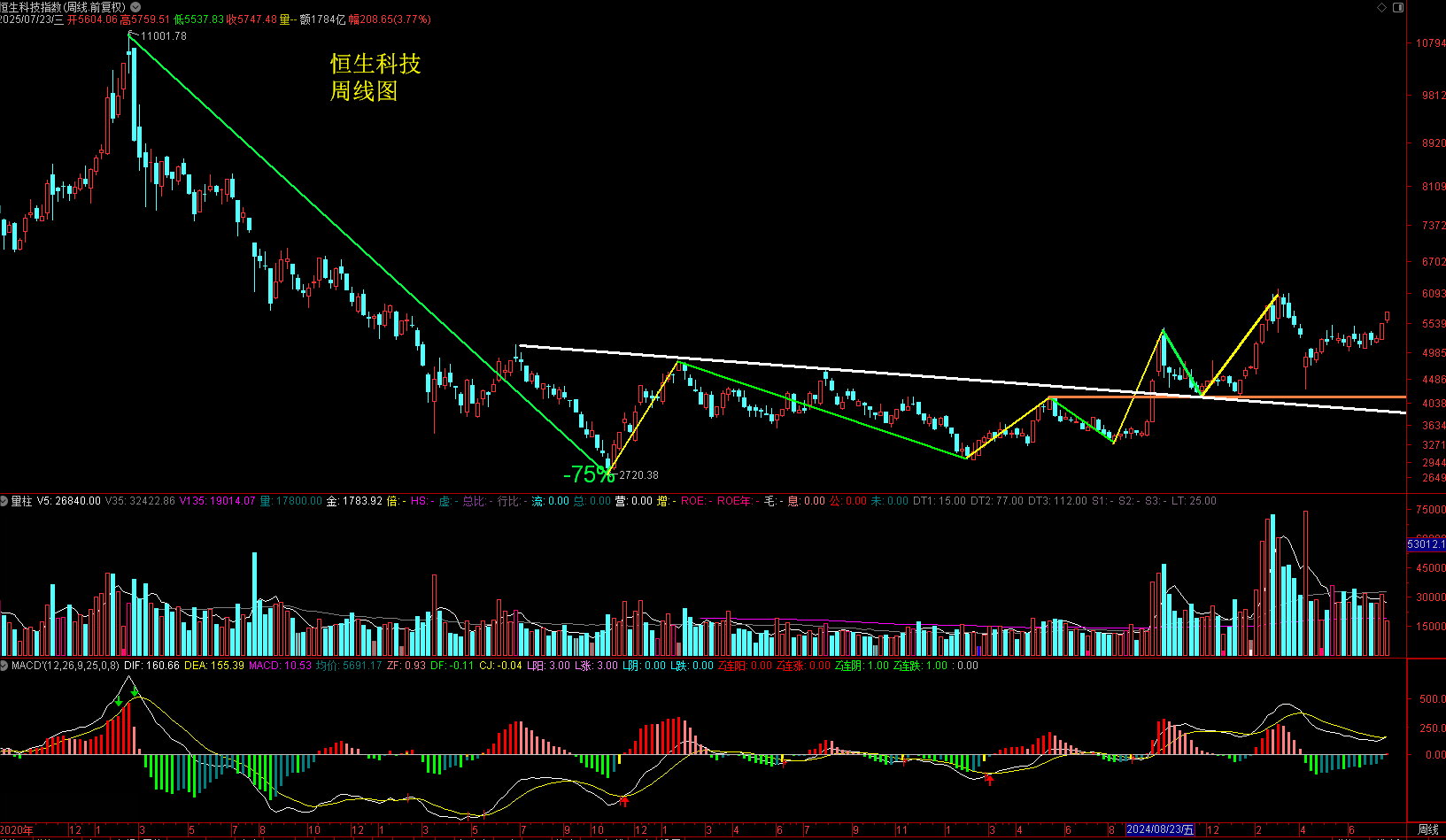Viewport: 1446px width, 840px height.
Task: Click the magenta MACD: 10.53 reading
Action: pos(280,666)
